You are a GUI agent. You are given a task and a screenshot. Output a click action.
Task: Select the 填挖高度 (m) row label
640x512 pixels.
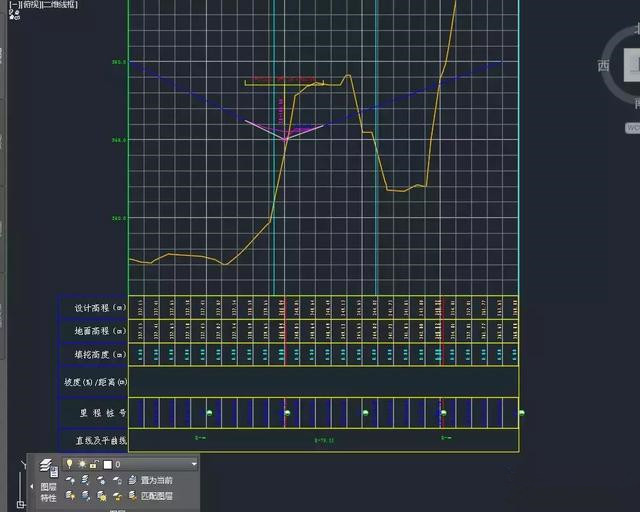pos(100,354)
